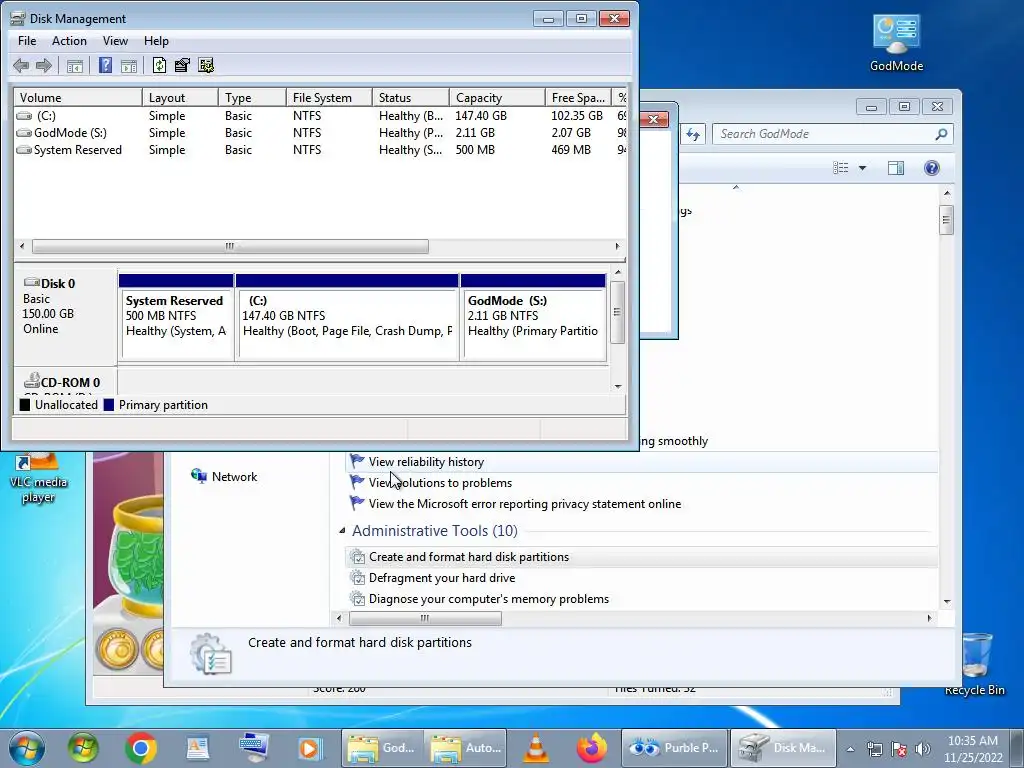Click the GodMode window help icon
This screenshot has width=1024, height=768.
click(931, 168)
